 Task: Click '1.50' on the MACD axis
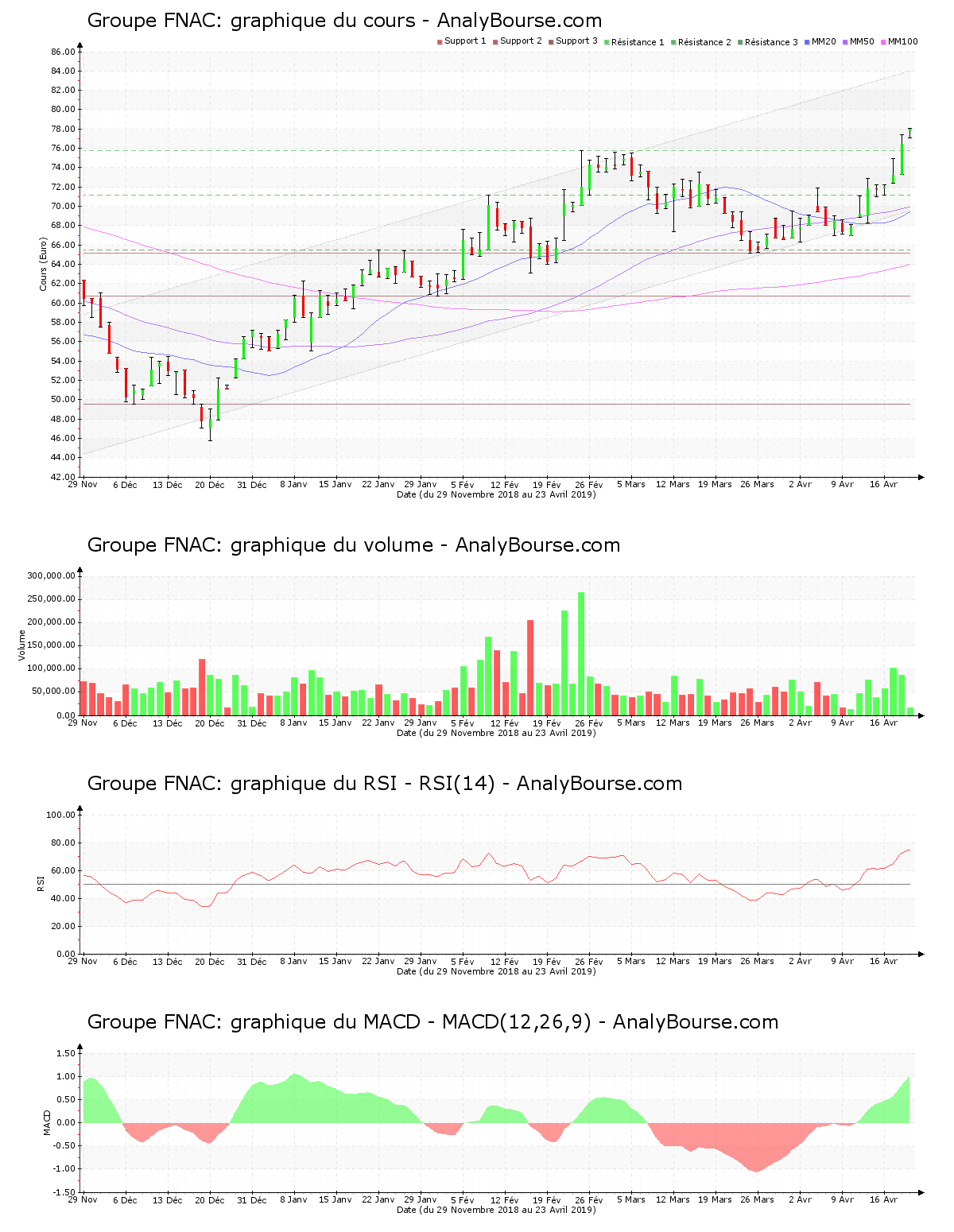[67, 1053]
